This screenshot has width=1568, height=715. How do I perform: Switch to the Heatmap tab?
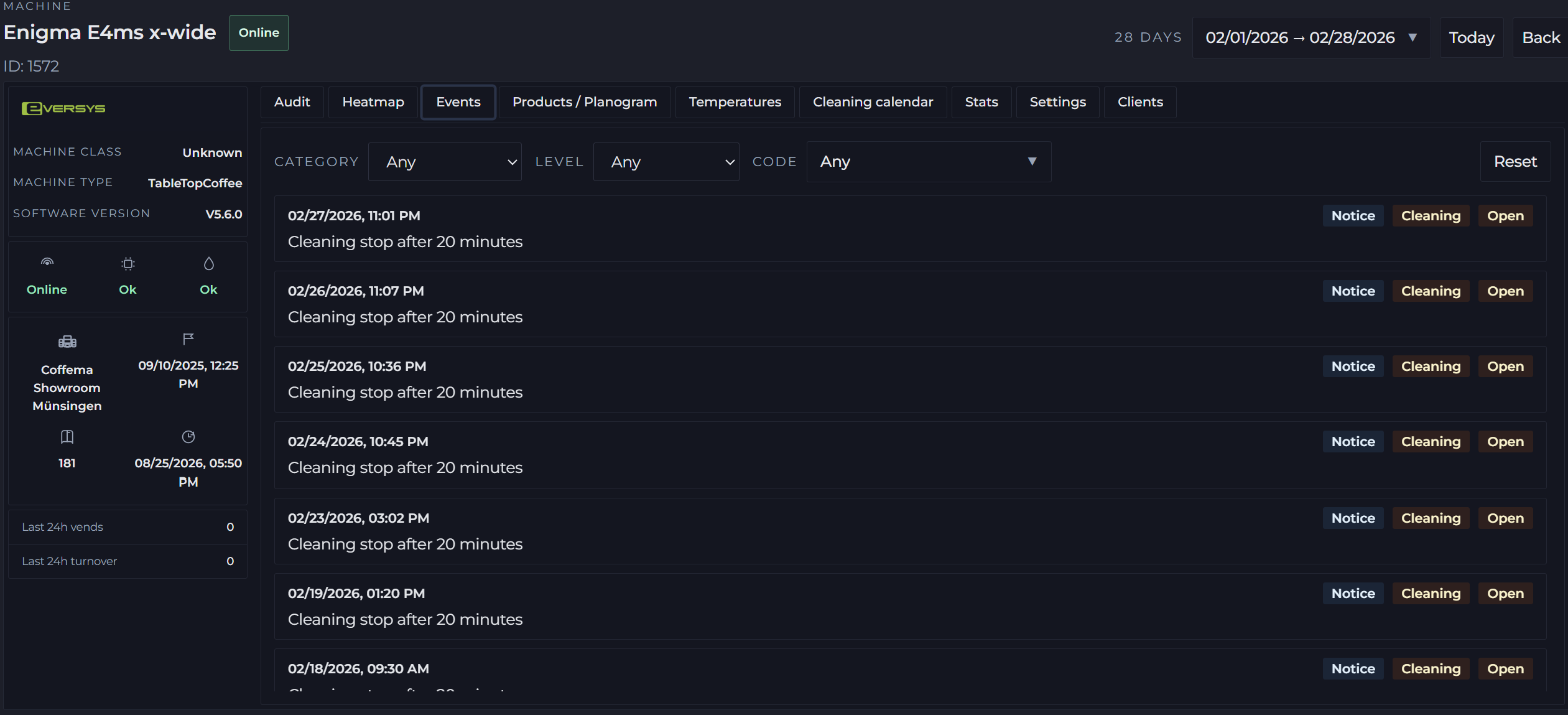[373, 102]
